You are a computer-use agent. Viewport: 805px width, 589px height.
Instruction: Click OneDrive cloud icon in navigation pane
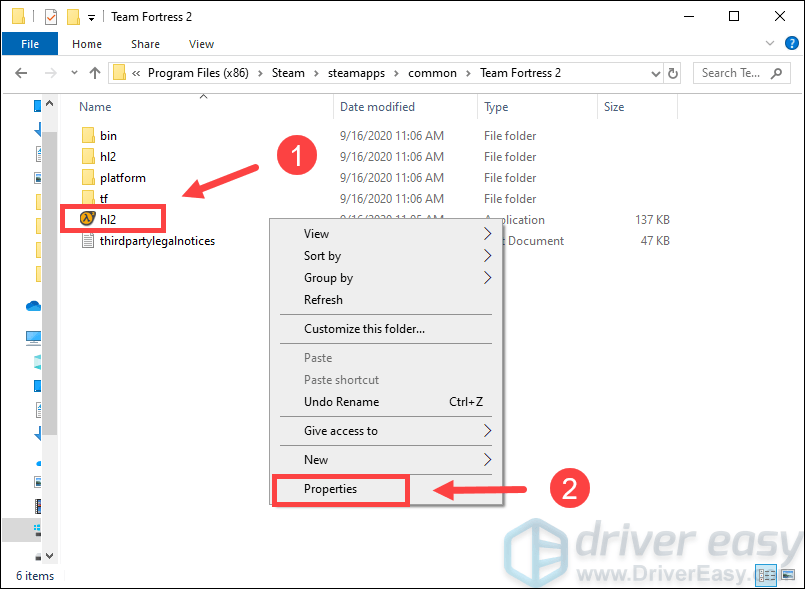[x=33, y=306]
